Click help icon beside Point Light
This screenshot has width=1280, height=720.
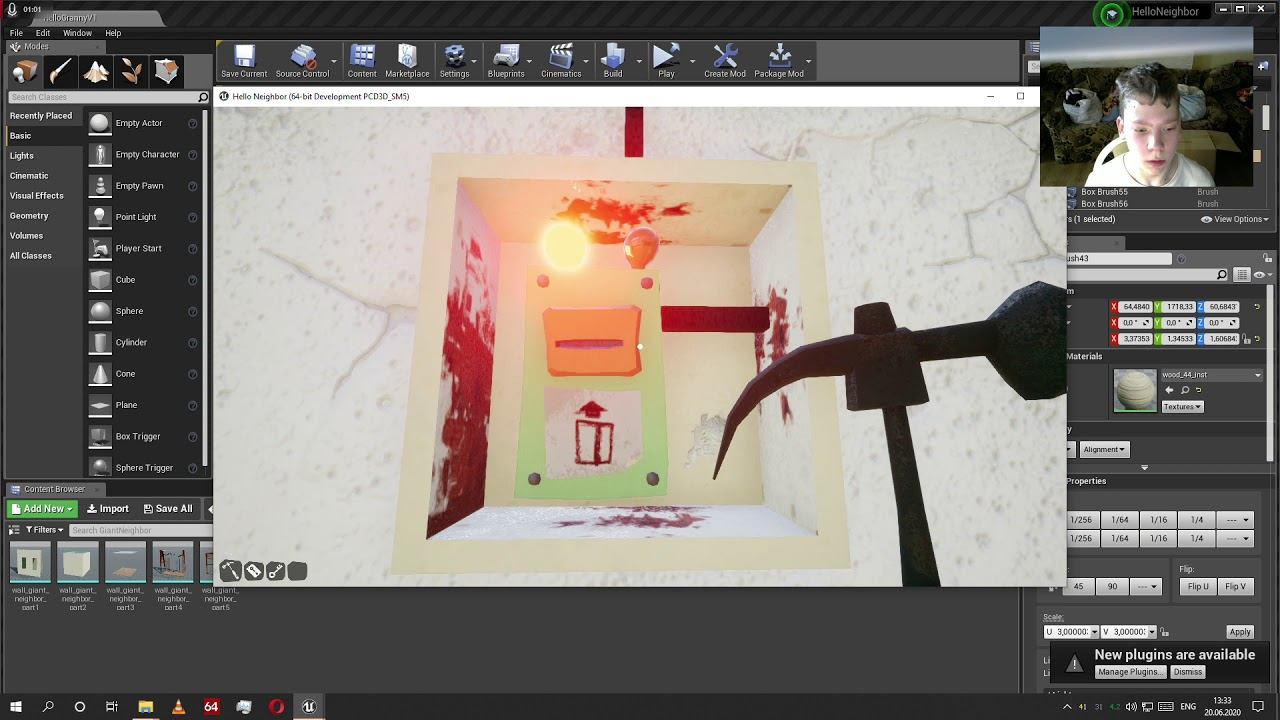[x=192, y=217]
